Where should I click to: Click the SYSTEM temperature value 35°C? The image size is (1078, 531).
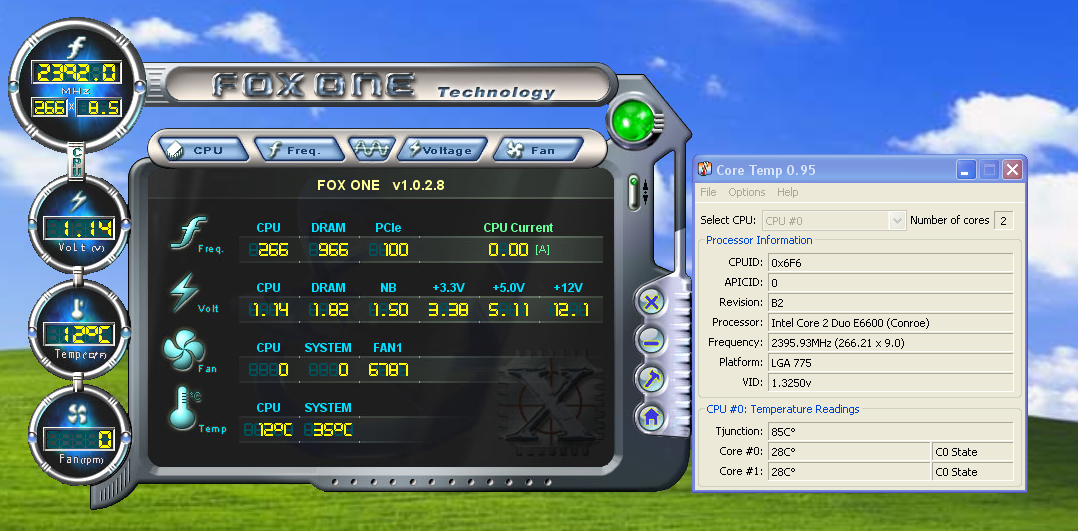pyautogui.click(x=329, y=430)
